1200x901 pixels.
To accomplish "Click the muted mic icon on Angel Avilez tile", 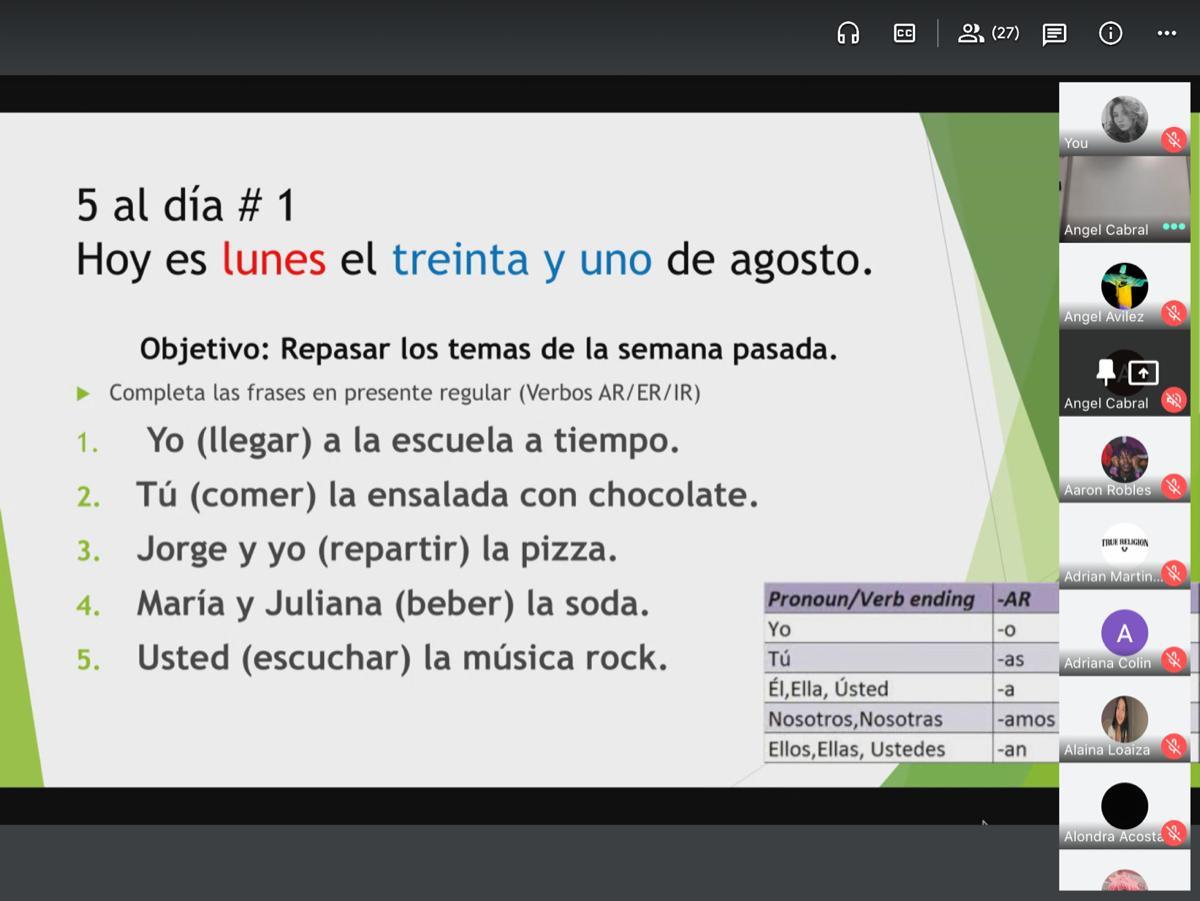I will pyautogui.click(x=1174, y=314).
